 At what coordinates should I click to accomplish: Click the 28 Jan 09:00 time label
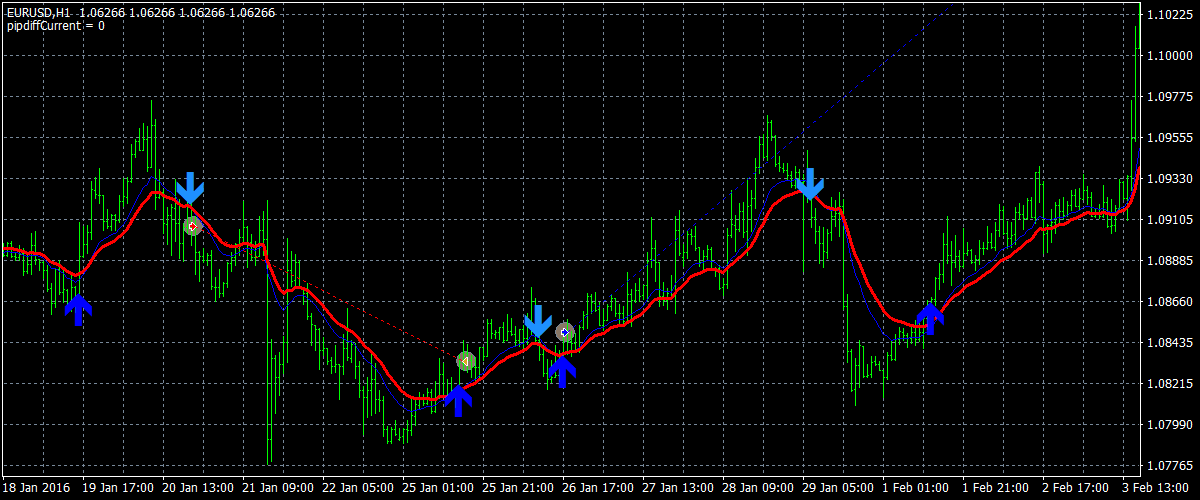coord(758,489)
